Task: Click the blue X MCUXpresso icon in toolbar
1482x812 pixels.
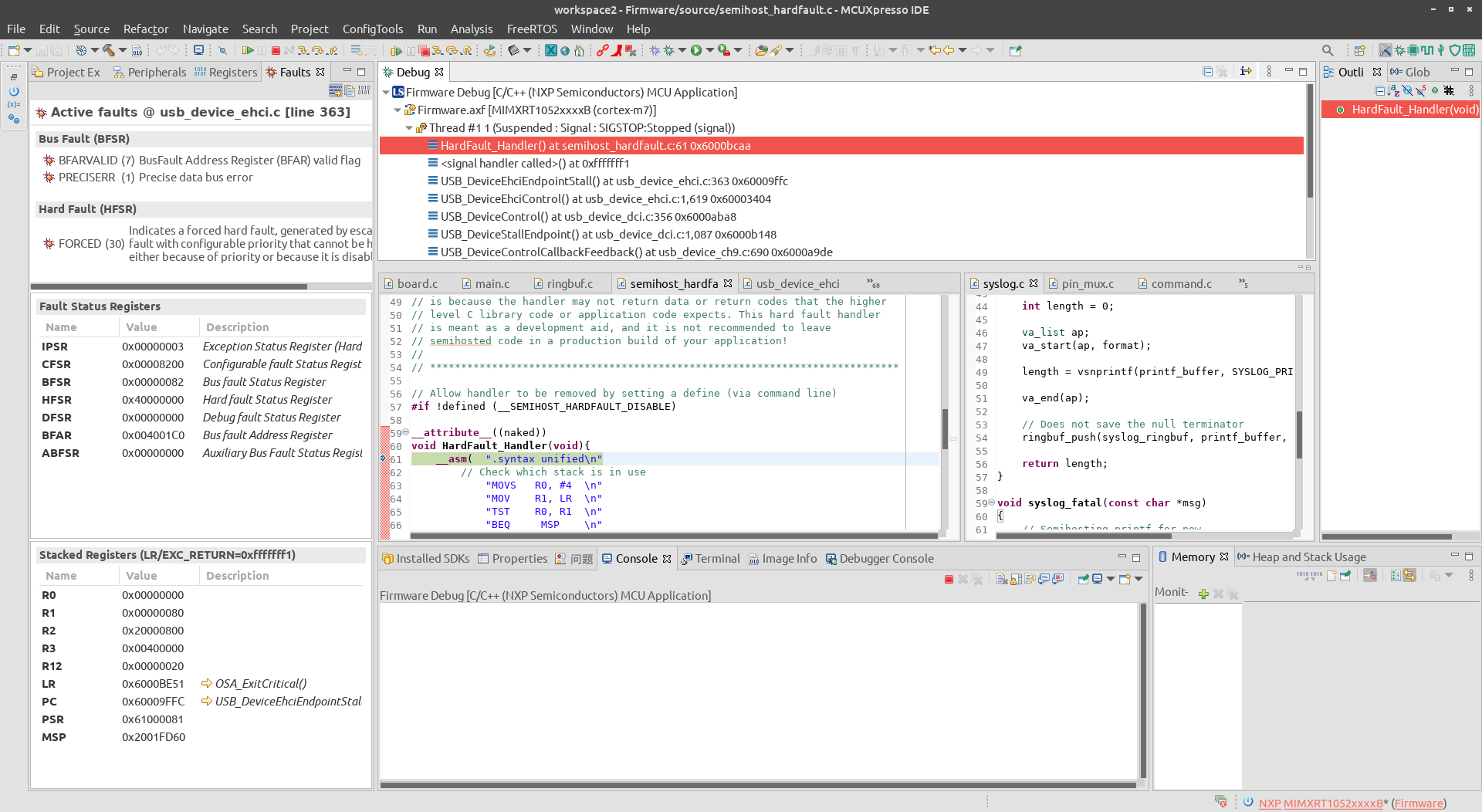Action: click(550, 50)
